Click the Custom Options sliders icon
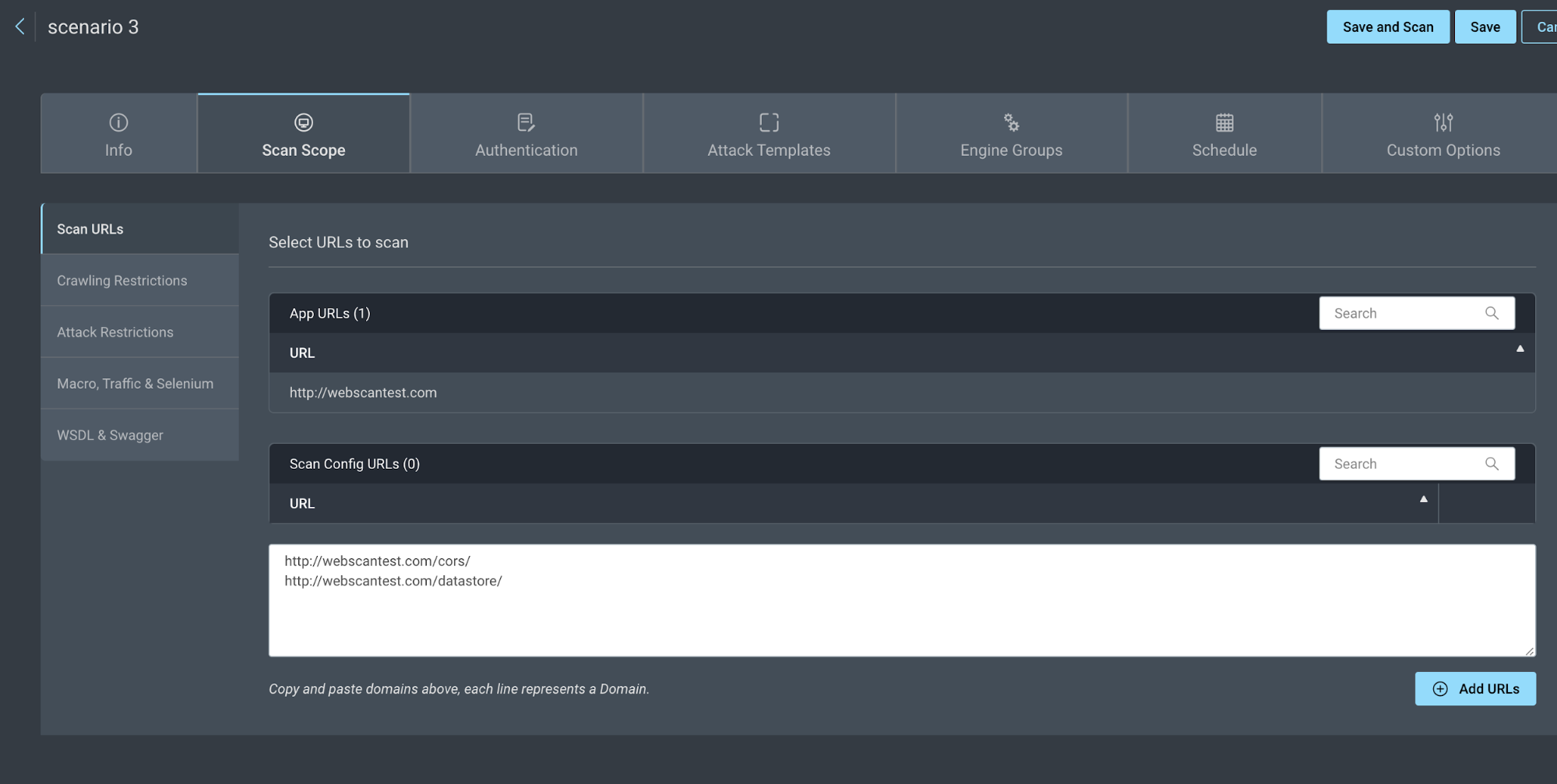This screenshot has width=1557, height=784. 1443,122
